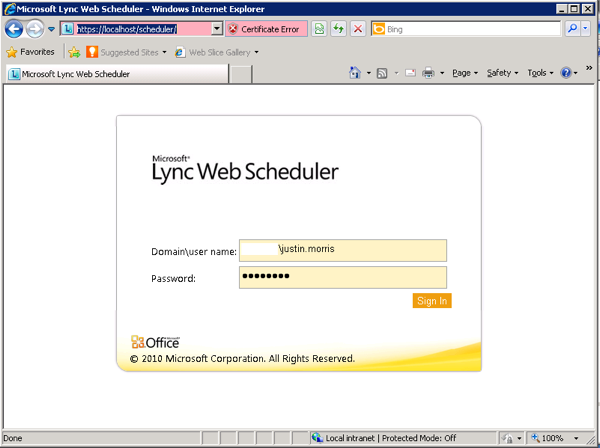Click the Internet Explorer title bar icon
This screenshot has width=600, height=448.
point(10,9)
